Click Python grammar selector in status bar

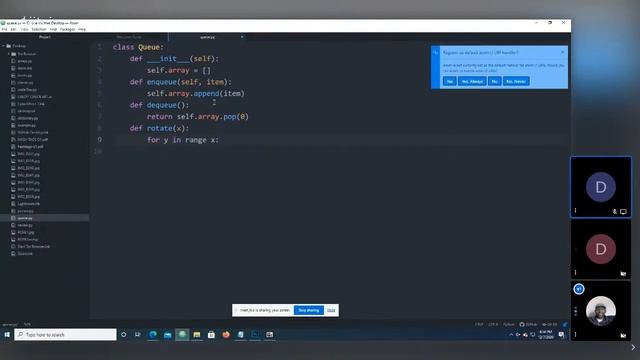(509, 324)
